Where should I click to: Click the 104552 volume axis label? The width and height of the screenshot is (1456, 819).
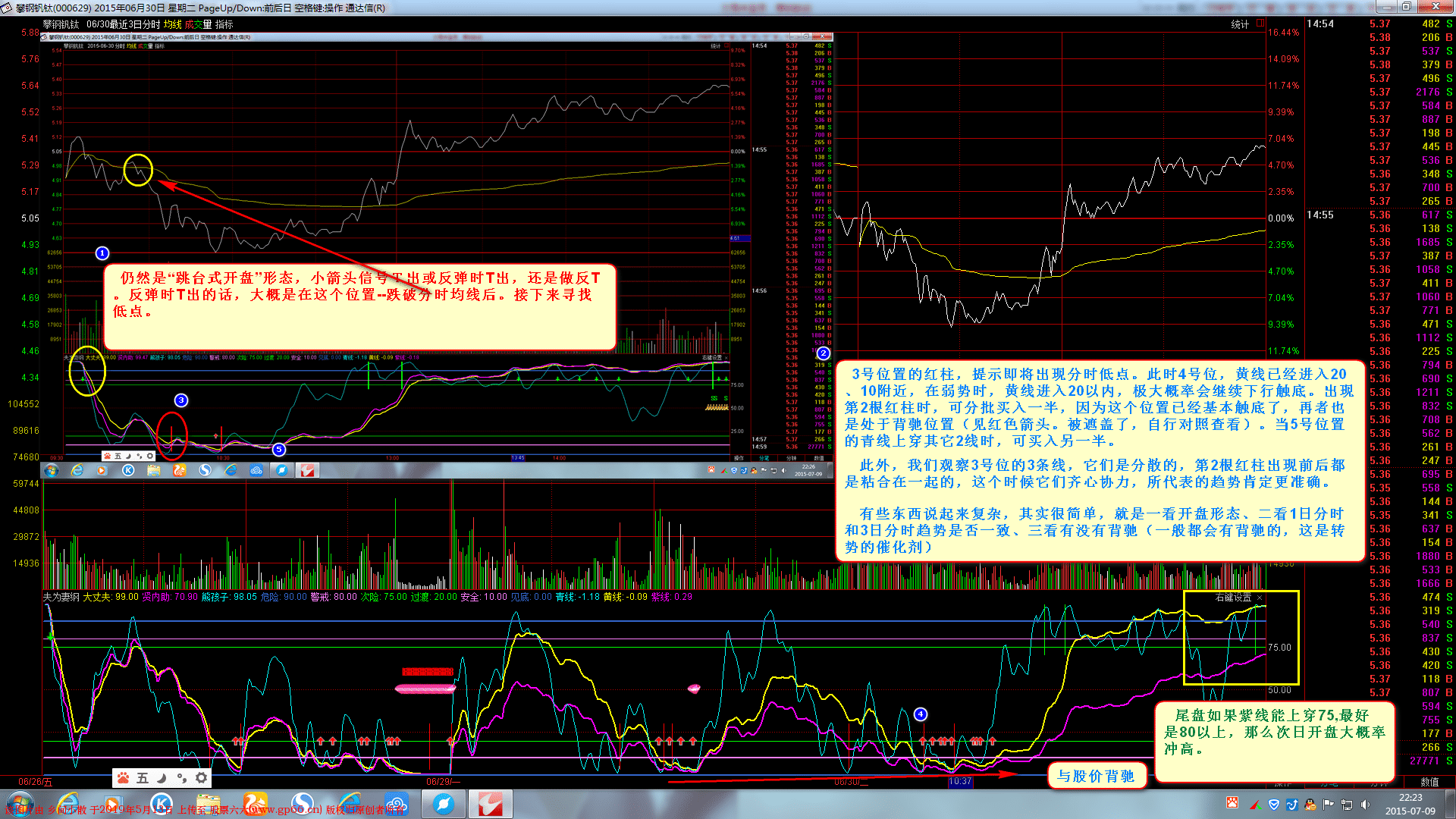(24, 404)
